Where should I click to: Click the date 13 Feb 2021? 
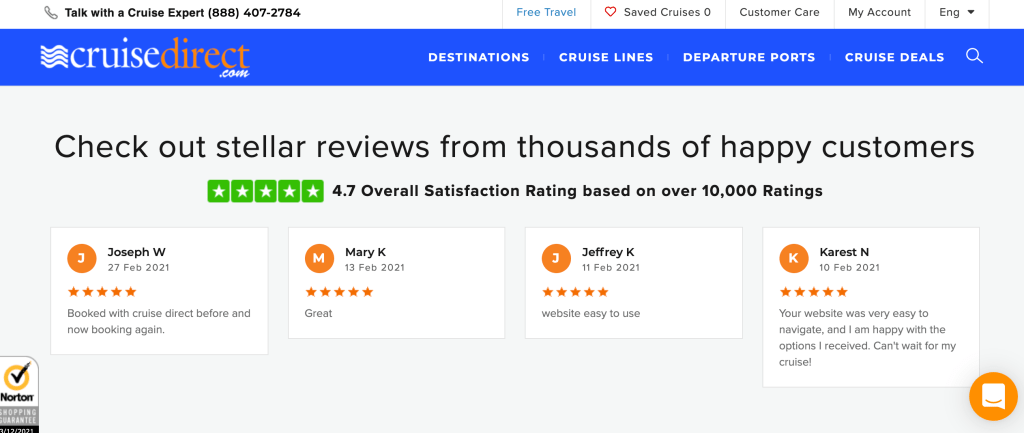tap(375, 268)
